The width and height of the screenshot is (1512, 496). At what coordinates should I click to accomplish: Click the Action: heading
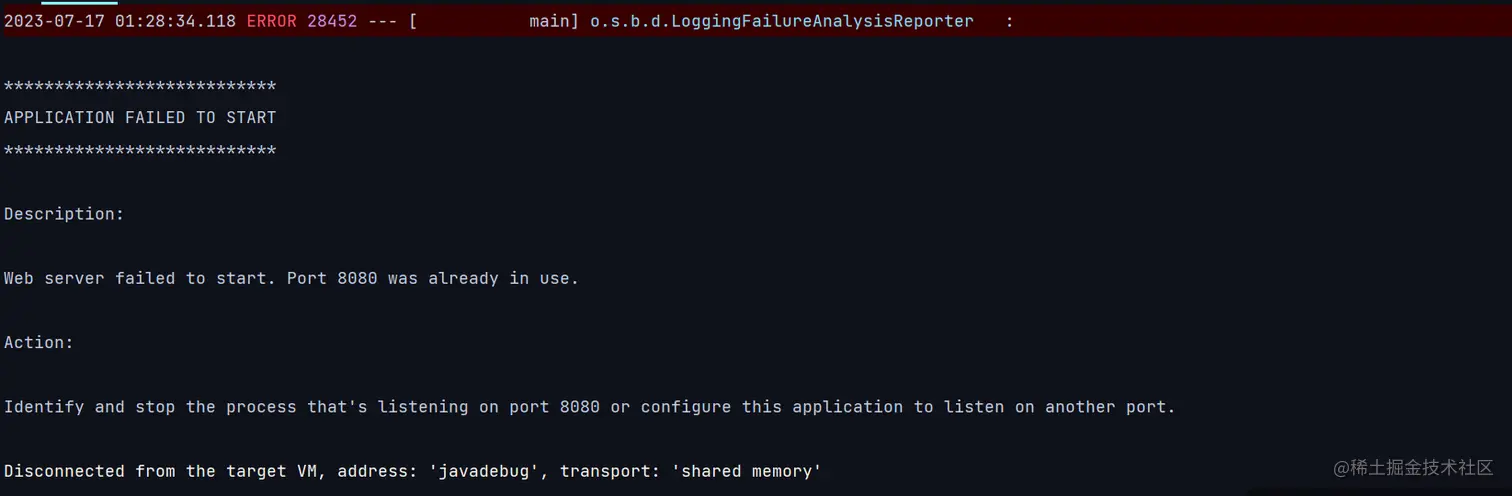click(x=39, y=342)
